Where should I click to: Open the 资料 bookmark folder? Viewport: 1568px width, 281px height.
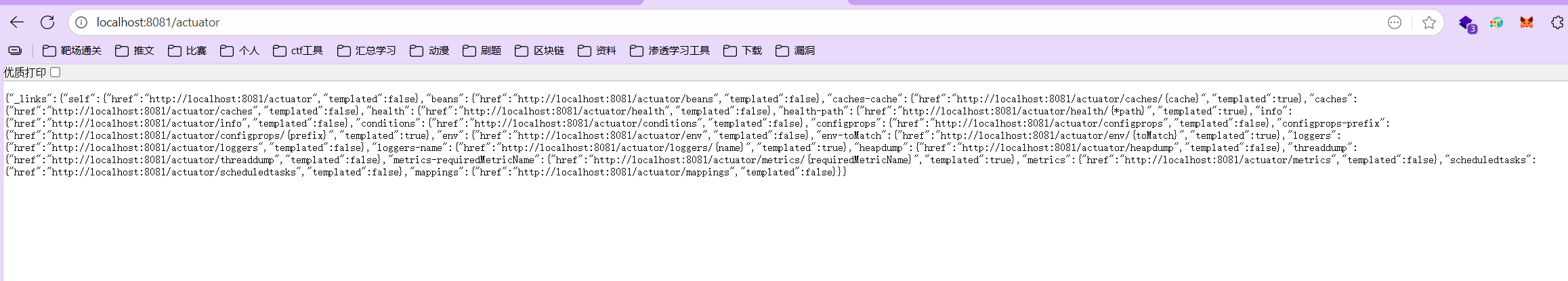tap(597, 51)
